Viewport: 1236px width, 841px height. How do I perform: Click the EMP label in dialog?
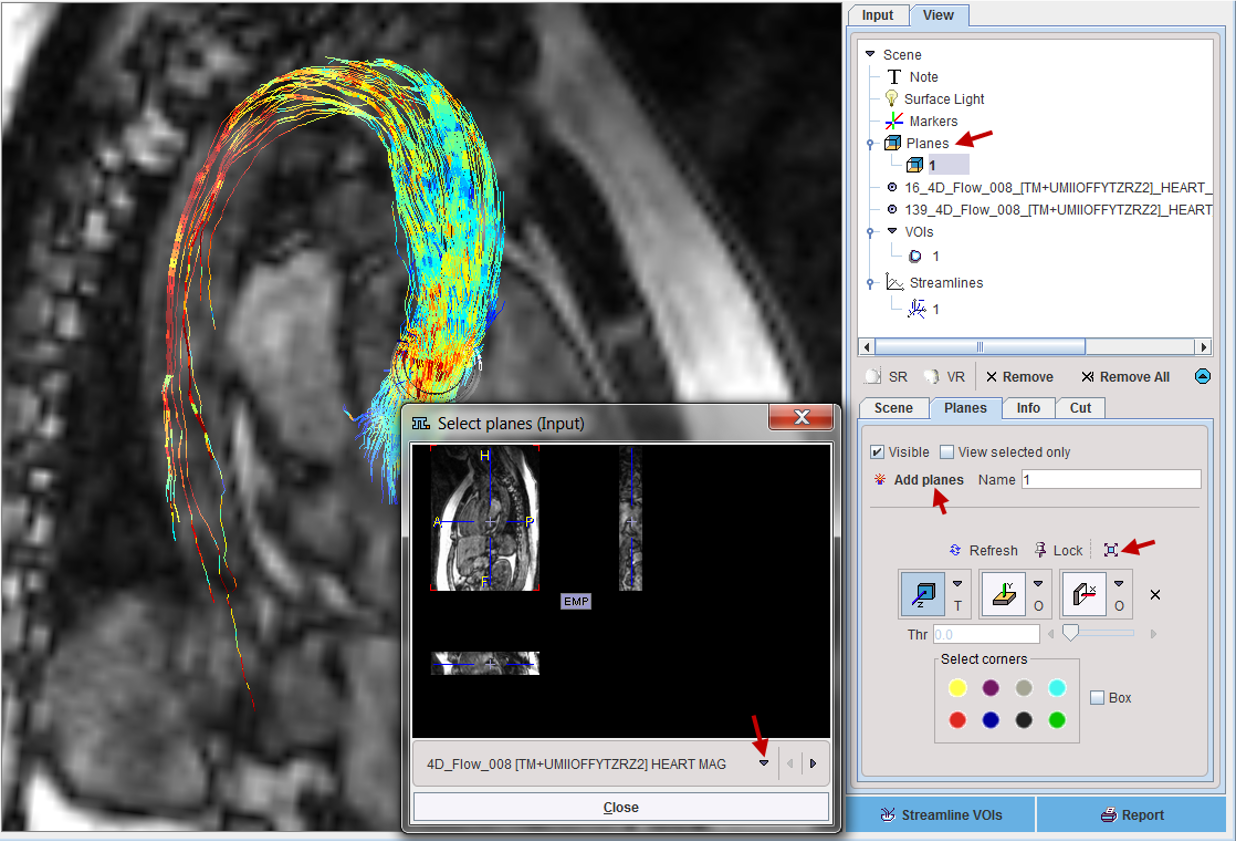tap(576, 601)
